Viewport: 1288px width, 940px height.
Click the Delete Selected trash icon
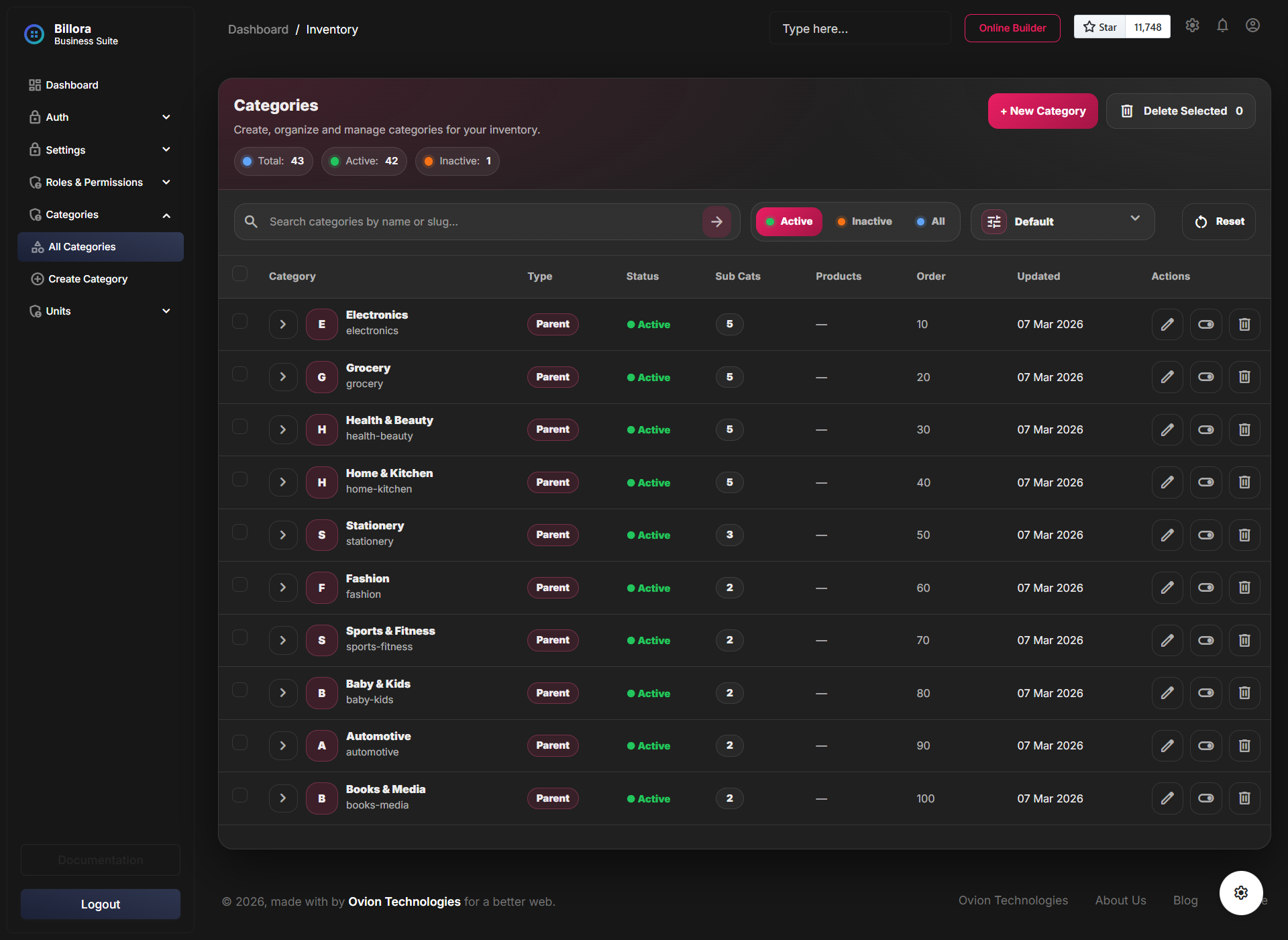coord(1128,111)
